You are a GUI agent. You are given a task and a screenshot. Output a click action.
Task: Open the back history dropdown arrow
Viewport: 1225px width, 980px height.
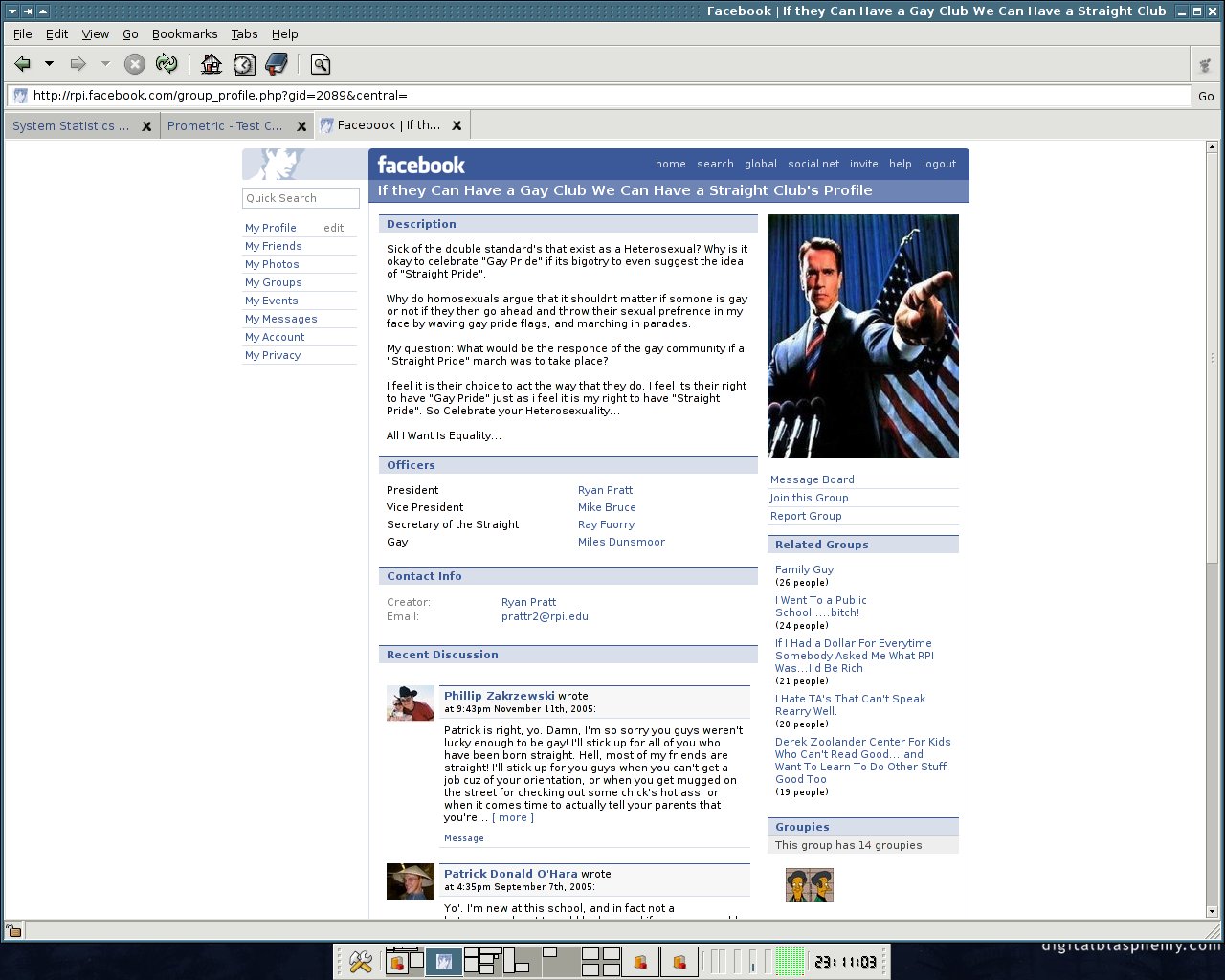49,64
